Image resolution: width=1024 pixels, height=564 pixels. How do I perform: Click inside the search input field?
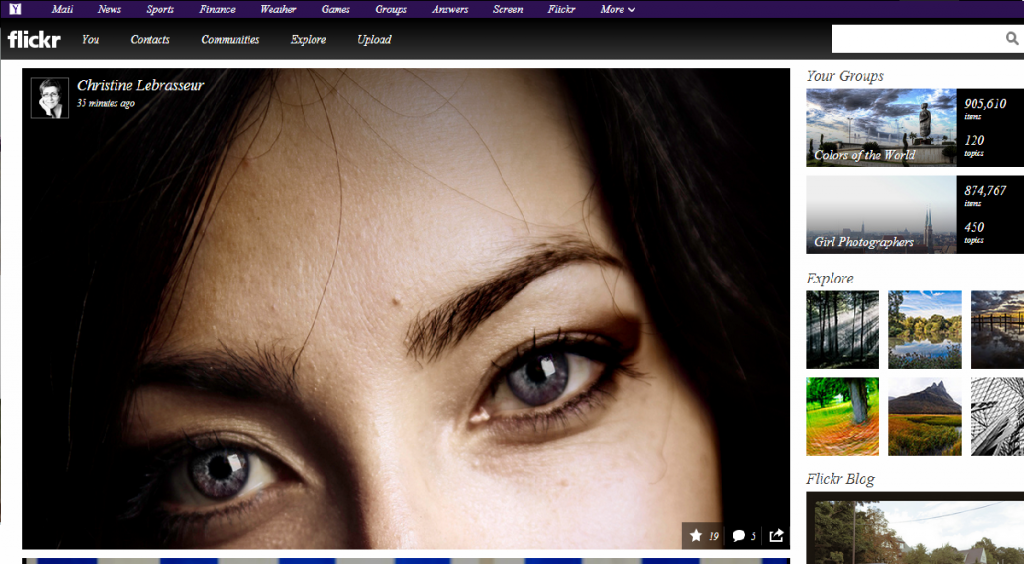pos(915,39)
